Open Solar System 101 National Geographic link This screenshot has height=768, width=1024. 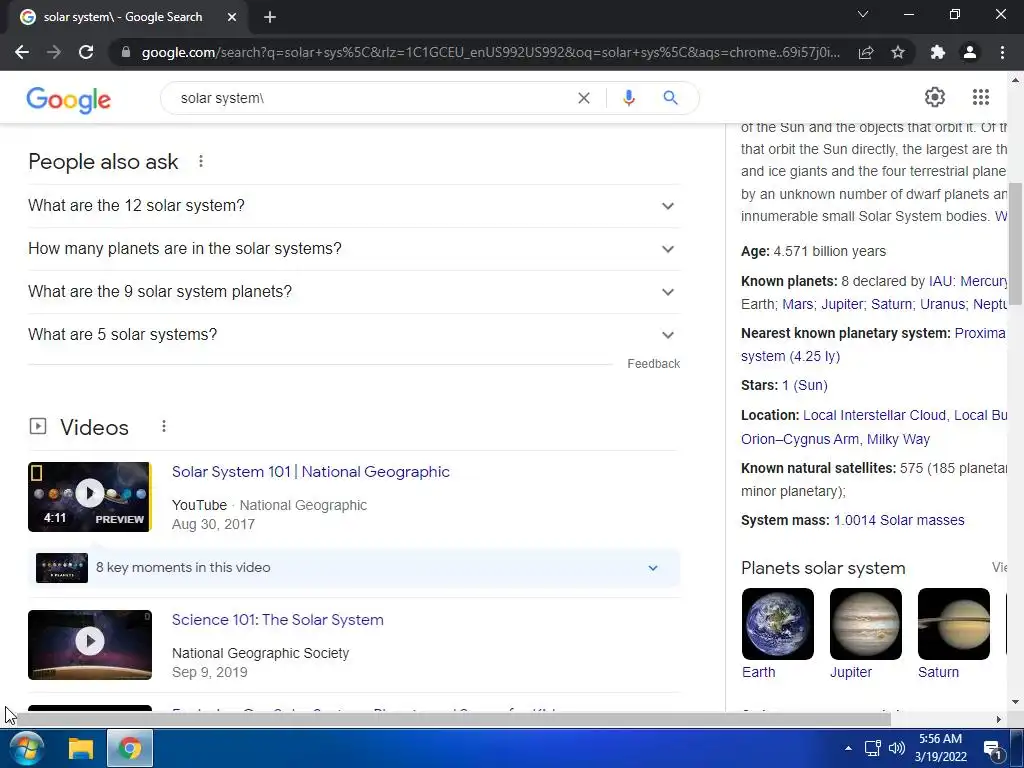[310, 472]
